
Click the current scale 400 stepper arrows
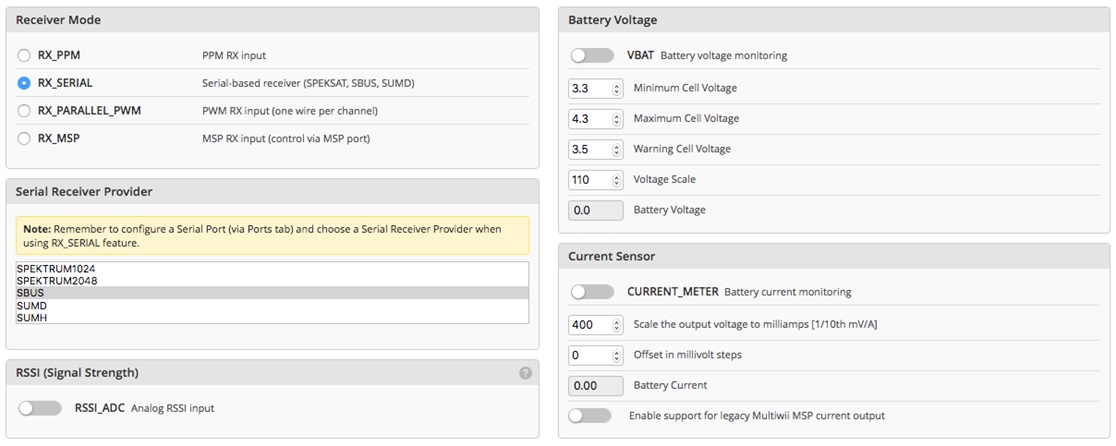616,325
